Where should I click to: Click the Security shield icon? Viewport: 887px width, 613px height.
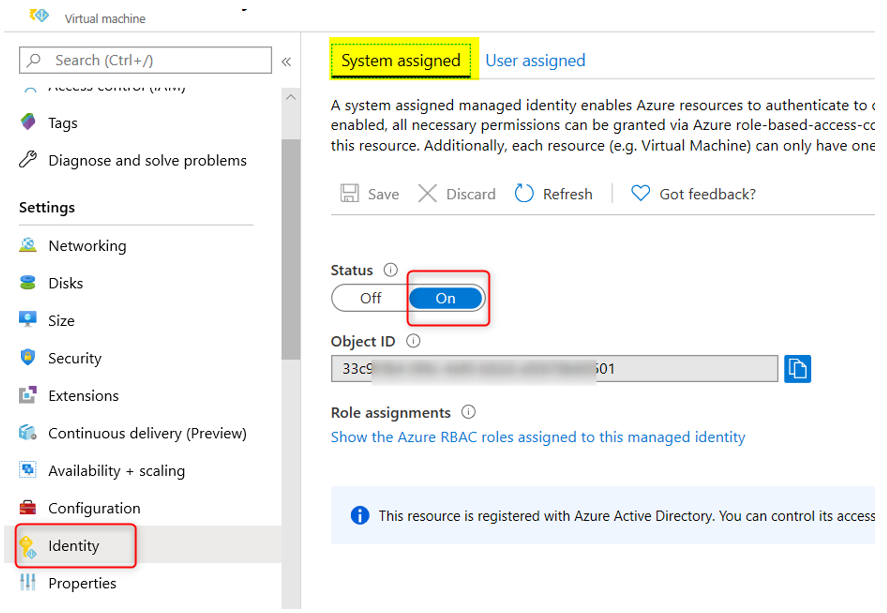coord(28,357)
